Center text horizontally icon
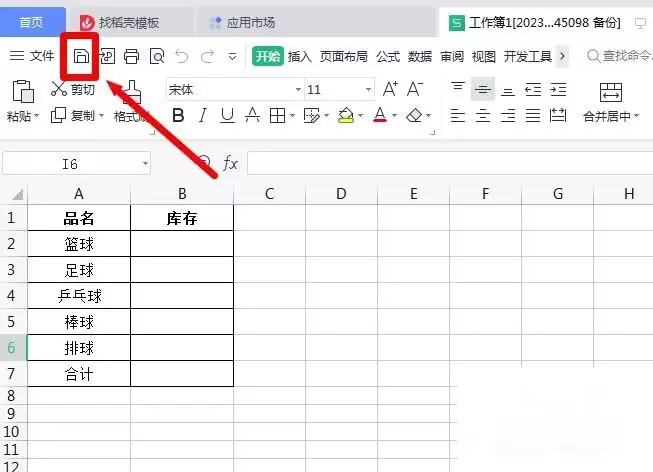This screenshot has height=472, width=653. tap(483, 115)
